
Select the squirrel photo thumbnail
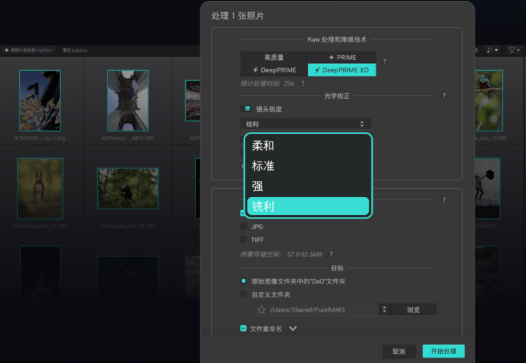click(x=40, y=188)
